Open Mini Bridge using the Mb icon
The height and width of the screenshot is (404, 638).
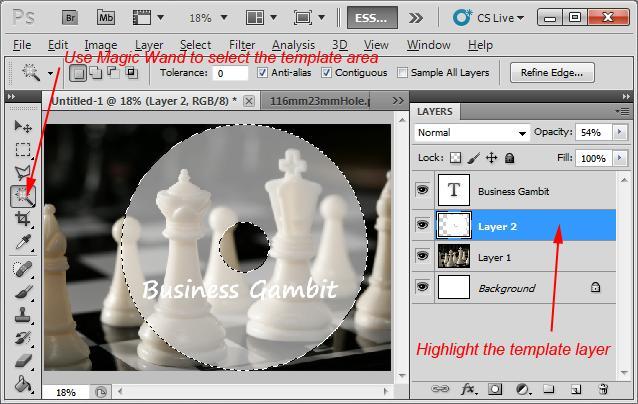106,18
